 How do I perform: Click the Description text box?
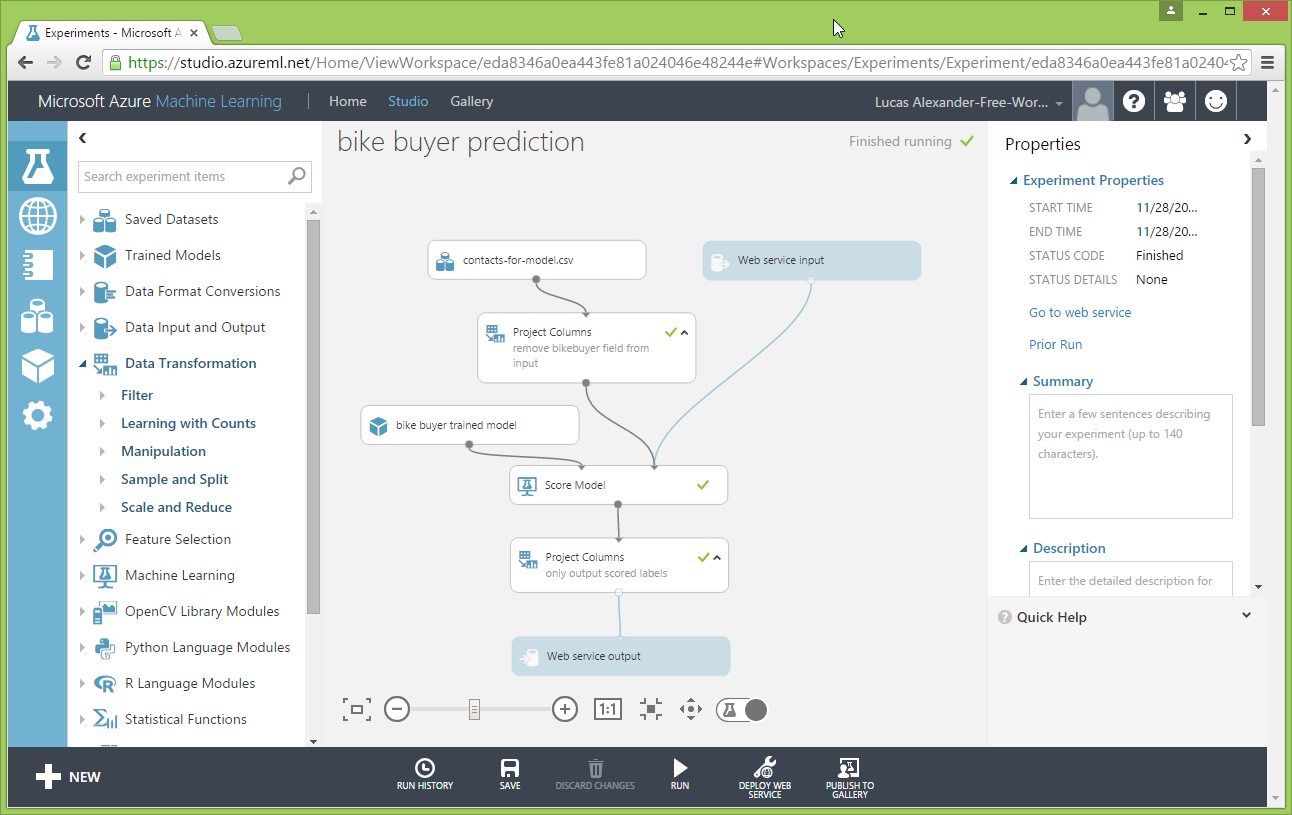point(1130,579)
